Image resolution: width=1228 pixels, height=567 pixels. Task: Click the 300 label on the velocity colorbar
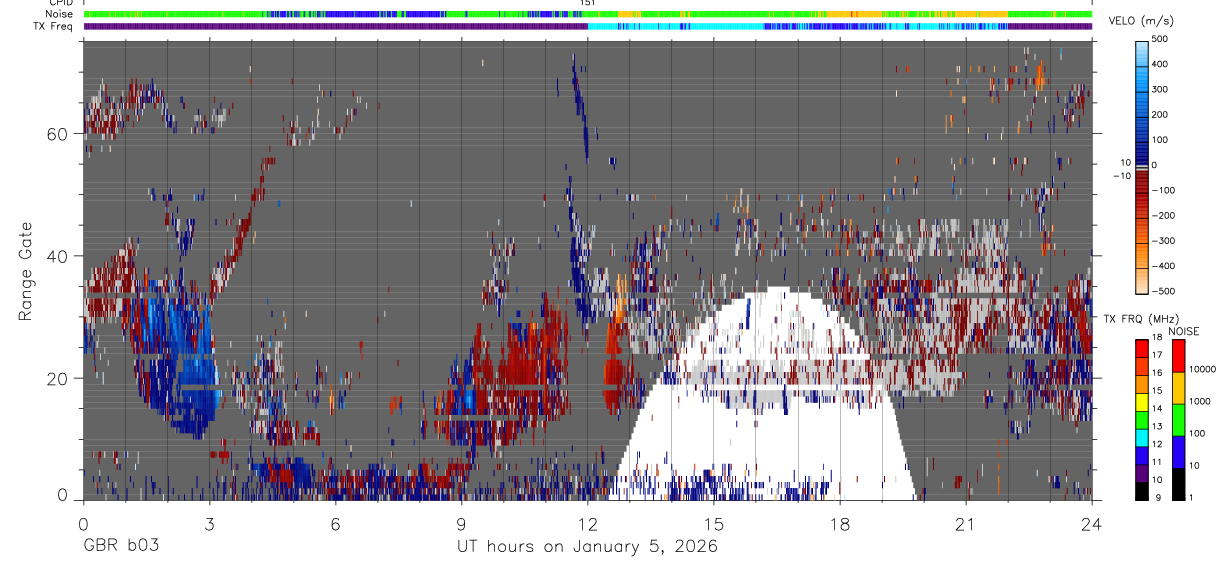(1160, 89)
